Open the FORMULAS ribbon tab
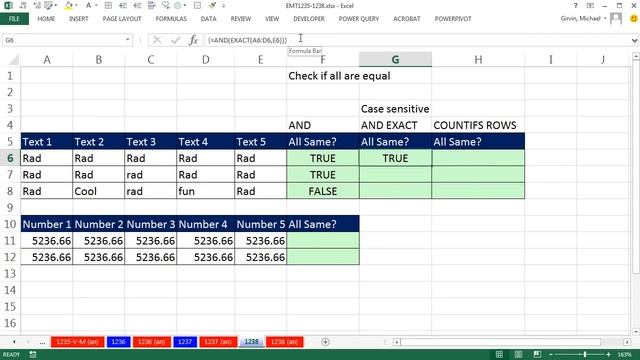 [x=171, y=19]
